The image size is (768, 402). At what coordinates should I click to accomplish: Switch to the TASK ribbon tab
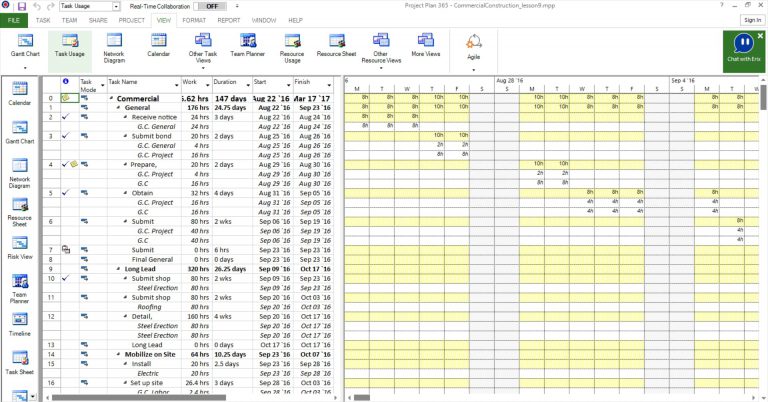[x=43, y=20]
